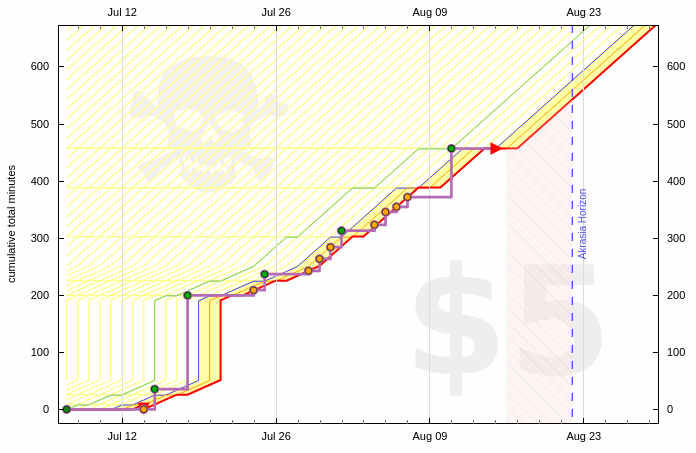Select the green datapoint at 200 minutes
696x453 pixels.
[x=187, y=295]
